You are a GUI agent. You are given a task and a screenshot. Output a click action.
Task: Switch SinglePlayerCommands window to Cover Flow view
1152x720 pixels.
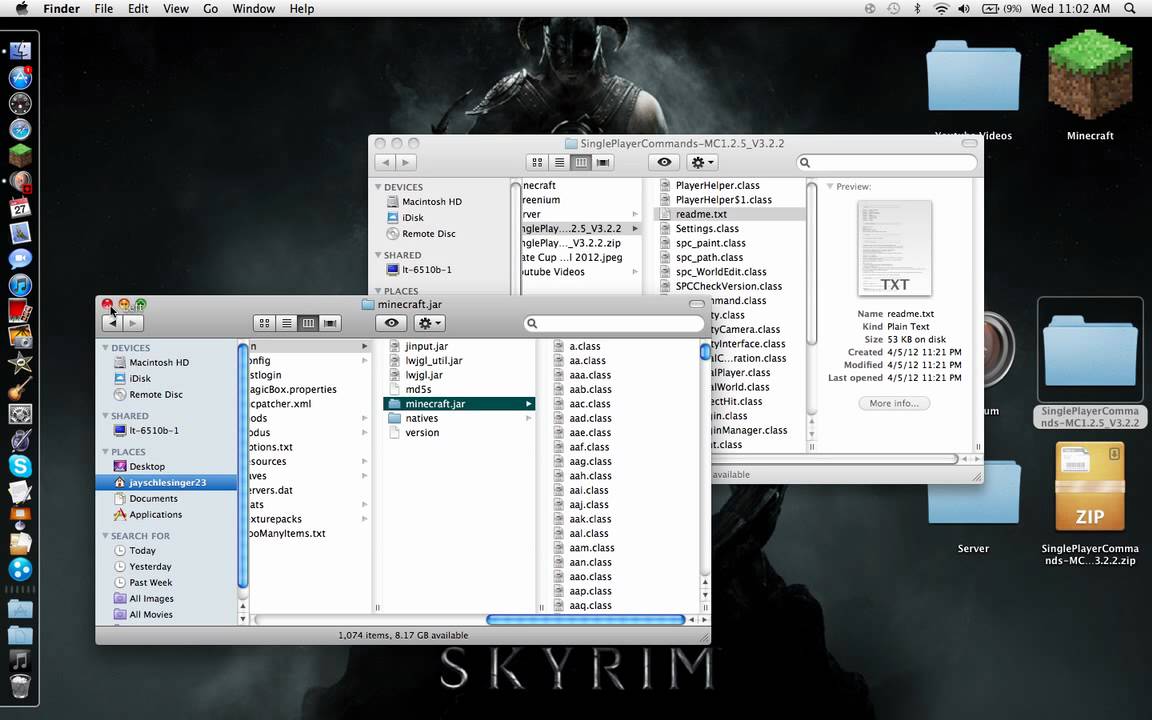click(603, 162)
